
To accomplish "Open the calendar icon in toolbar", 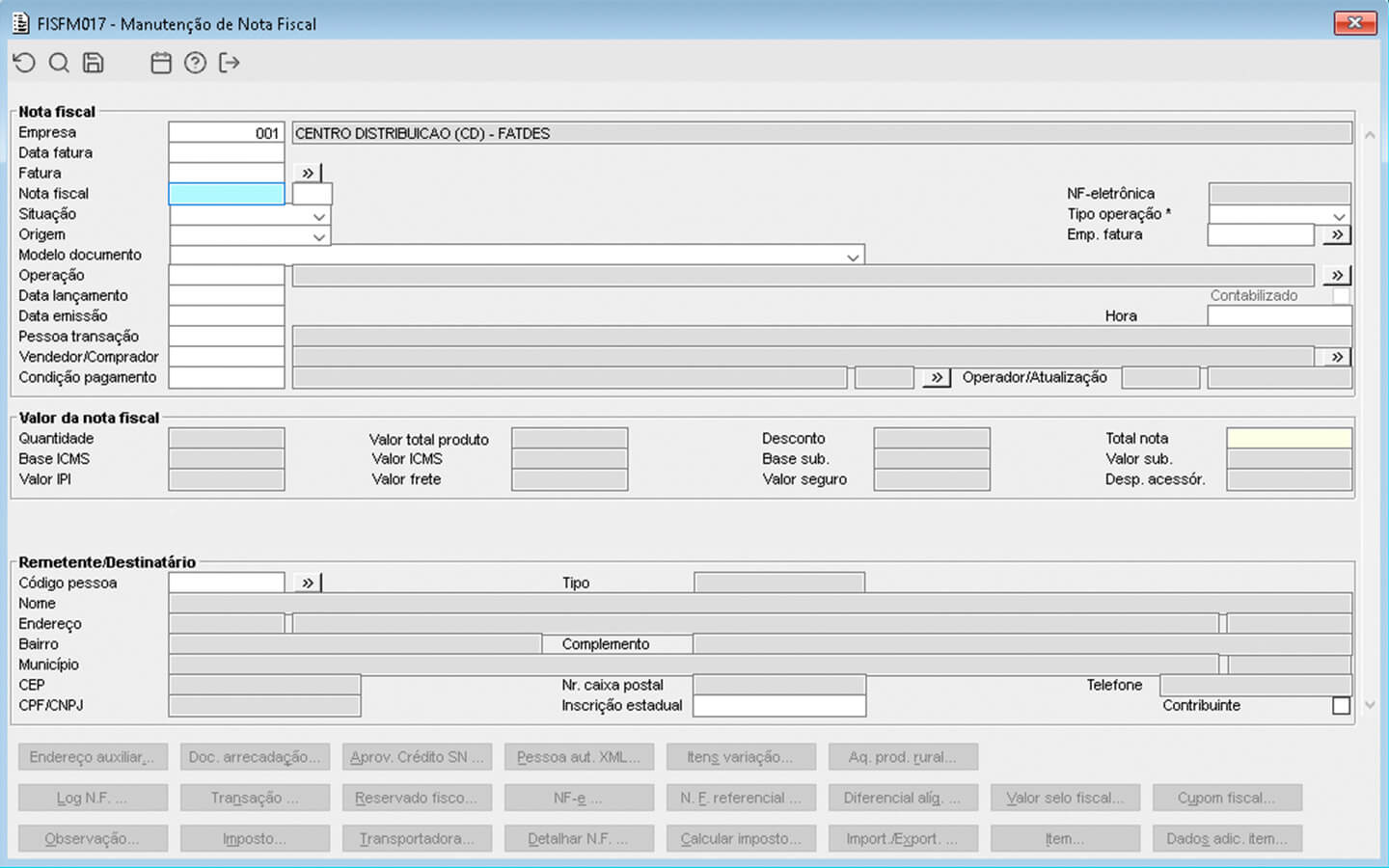I will (x=161, y=64).
